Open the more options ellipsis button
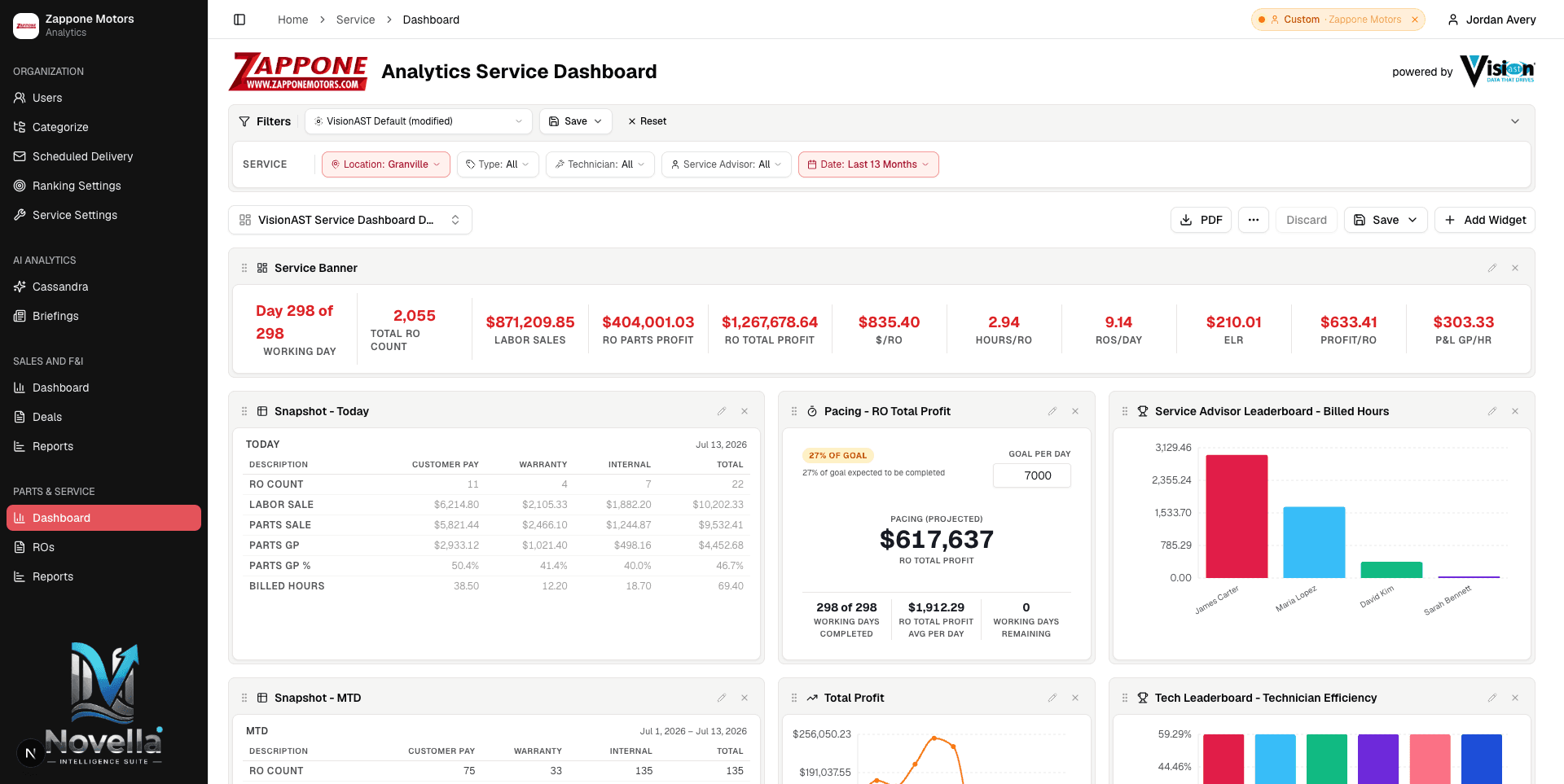This screenshot has width=1564, height=784. (x=1254, y=220)
